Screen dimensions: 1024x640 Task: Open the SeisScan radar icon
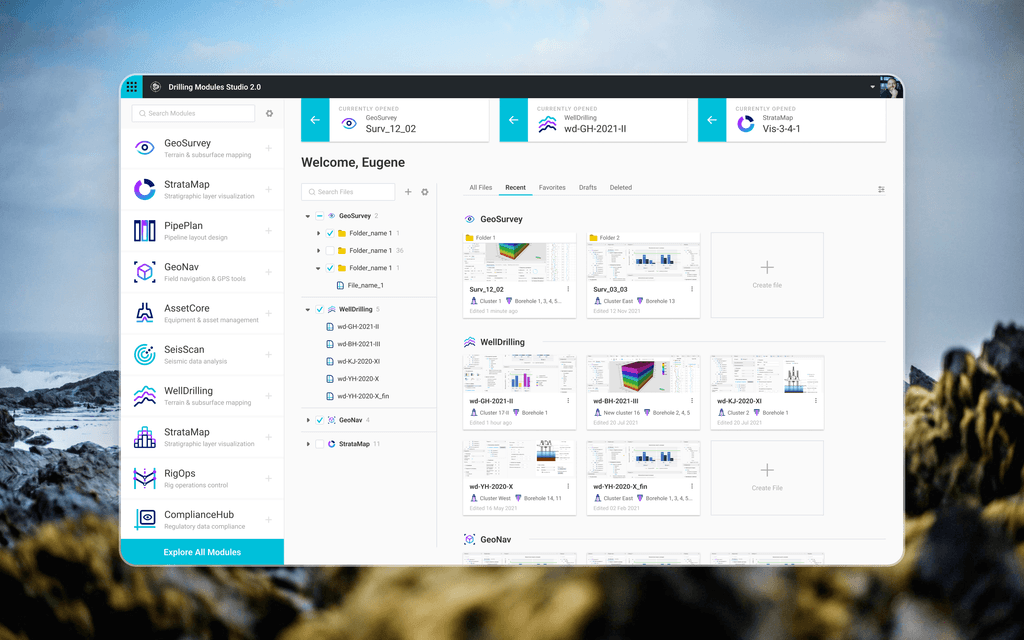tap(144, 354)
